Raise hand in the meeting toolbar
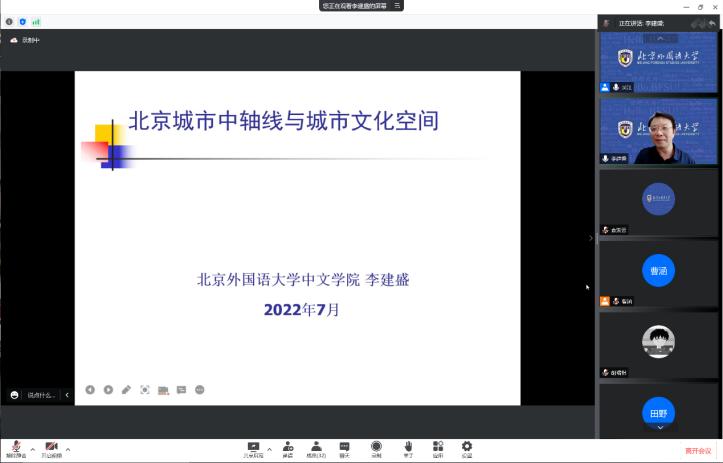This screenshot has height=463, width=723. pyautogui.click(x=408, y=447)
